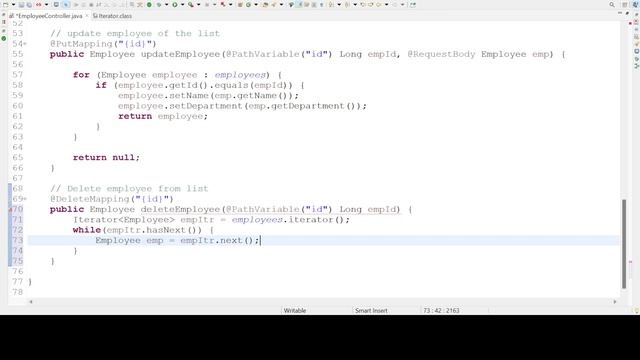Screen dimensions: 640x360
Task: Open the Run button dropdown arrow
Action: pos(183,4)
